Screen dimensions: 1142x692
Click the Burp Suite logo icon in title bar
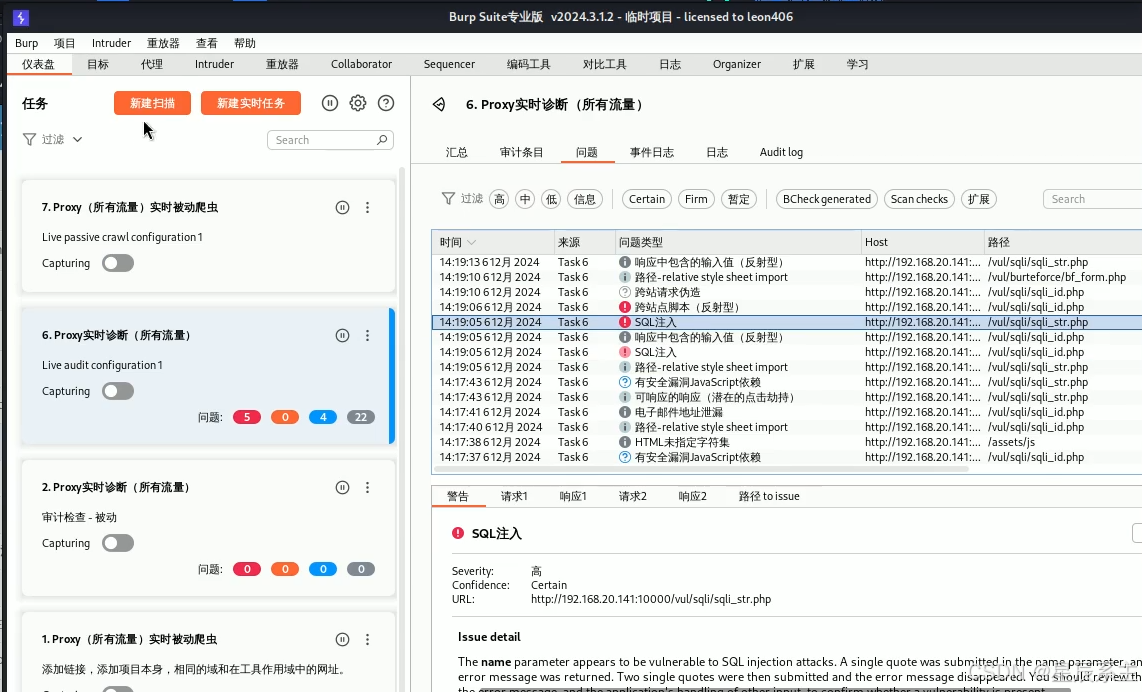point(20,17)
